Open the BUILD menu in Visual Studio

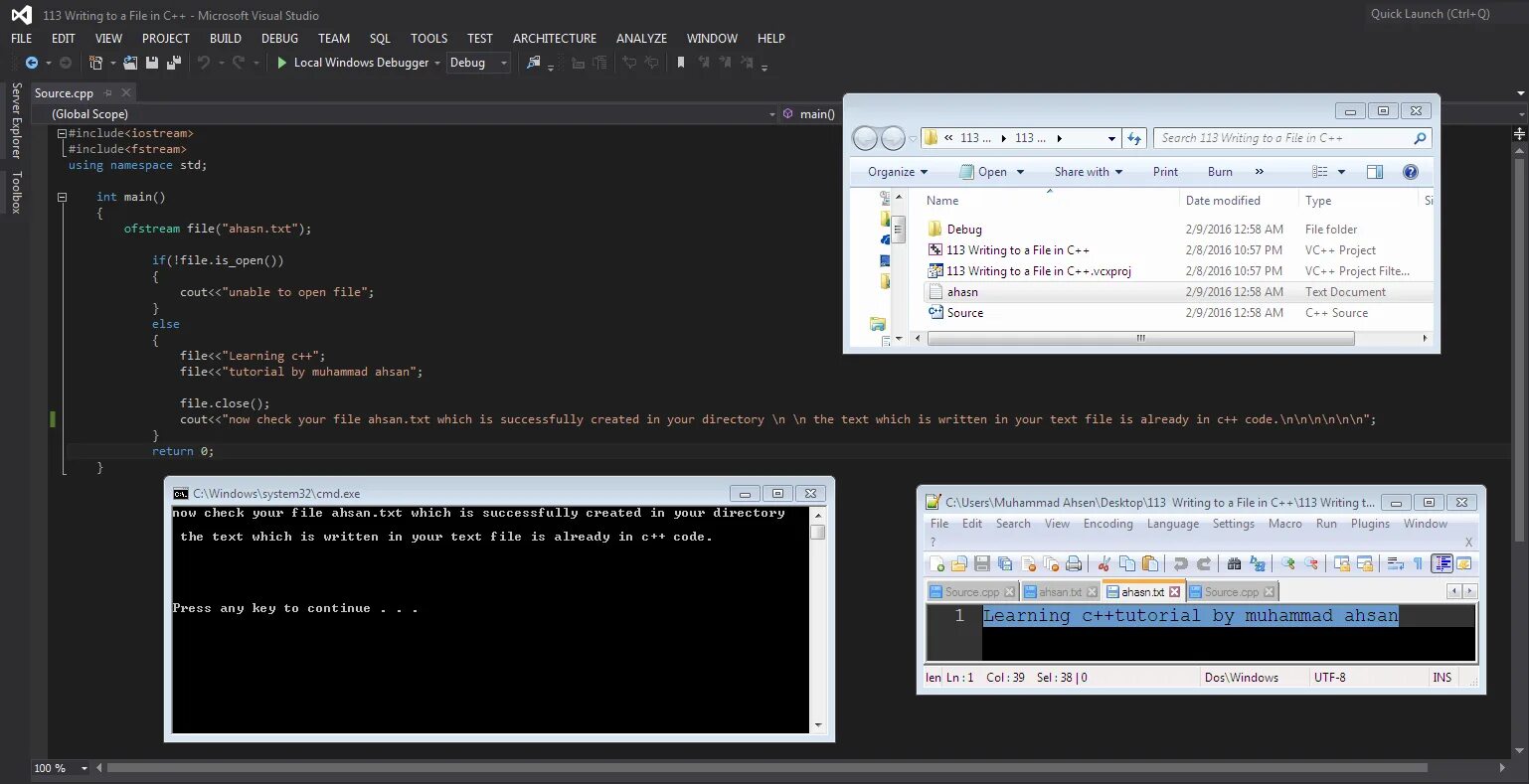226,39
